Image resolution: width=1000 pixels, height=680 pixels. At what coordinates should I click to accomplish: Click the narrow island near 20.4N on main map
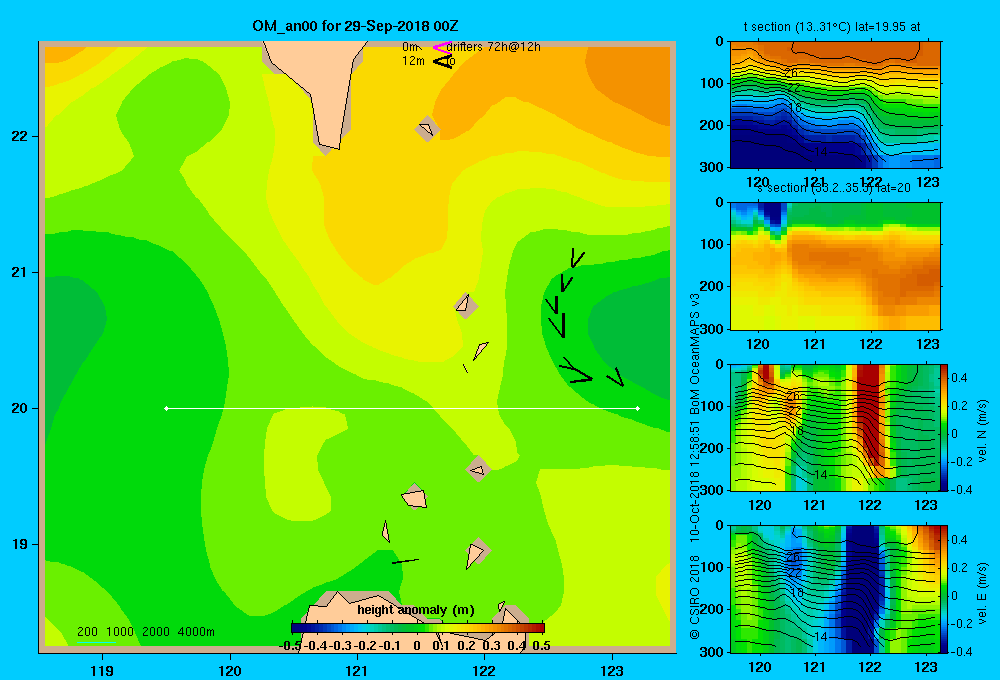point(481,350)
